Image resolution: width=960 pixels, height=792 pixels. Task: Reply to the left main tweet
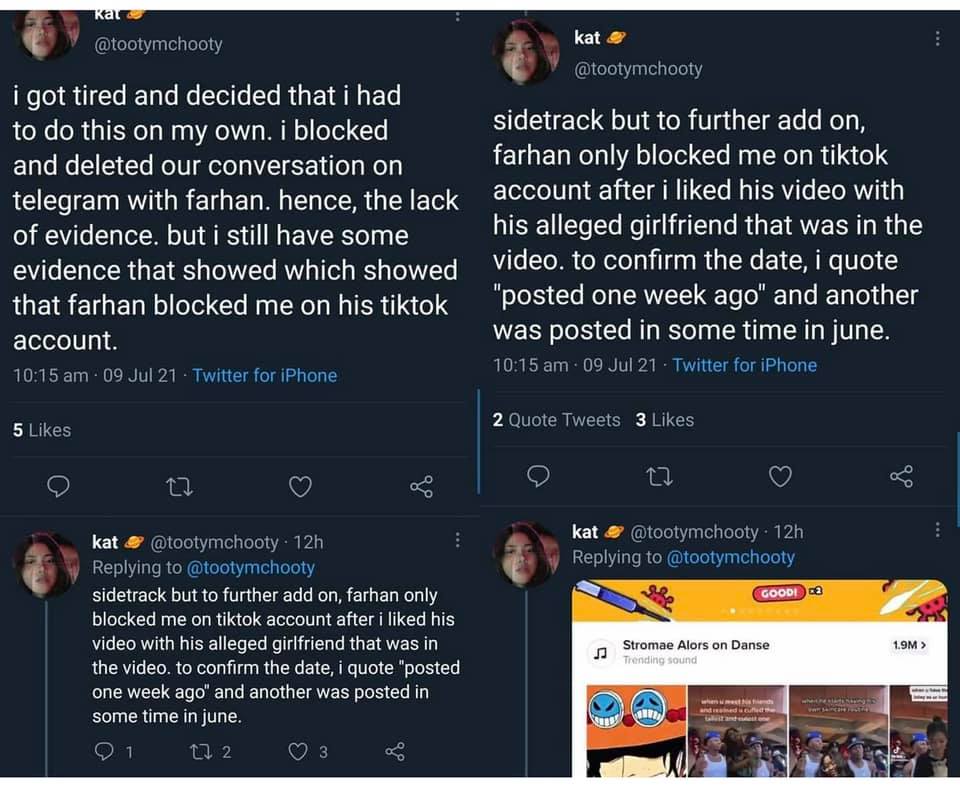click(x=59, y=486)
